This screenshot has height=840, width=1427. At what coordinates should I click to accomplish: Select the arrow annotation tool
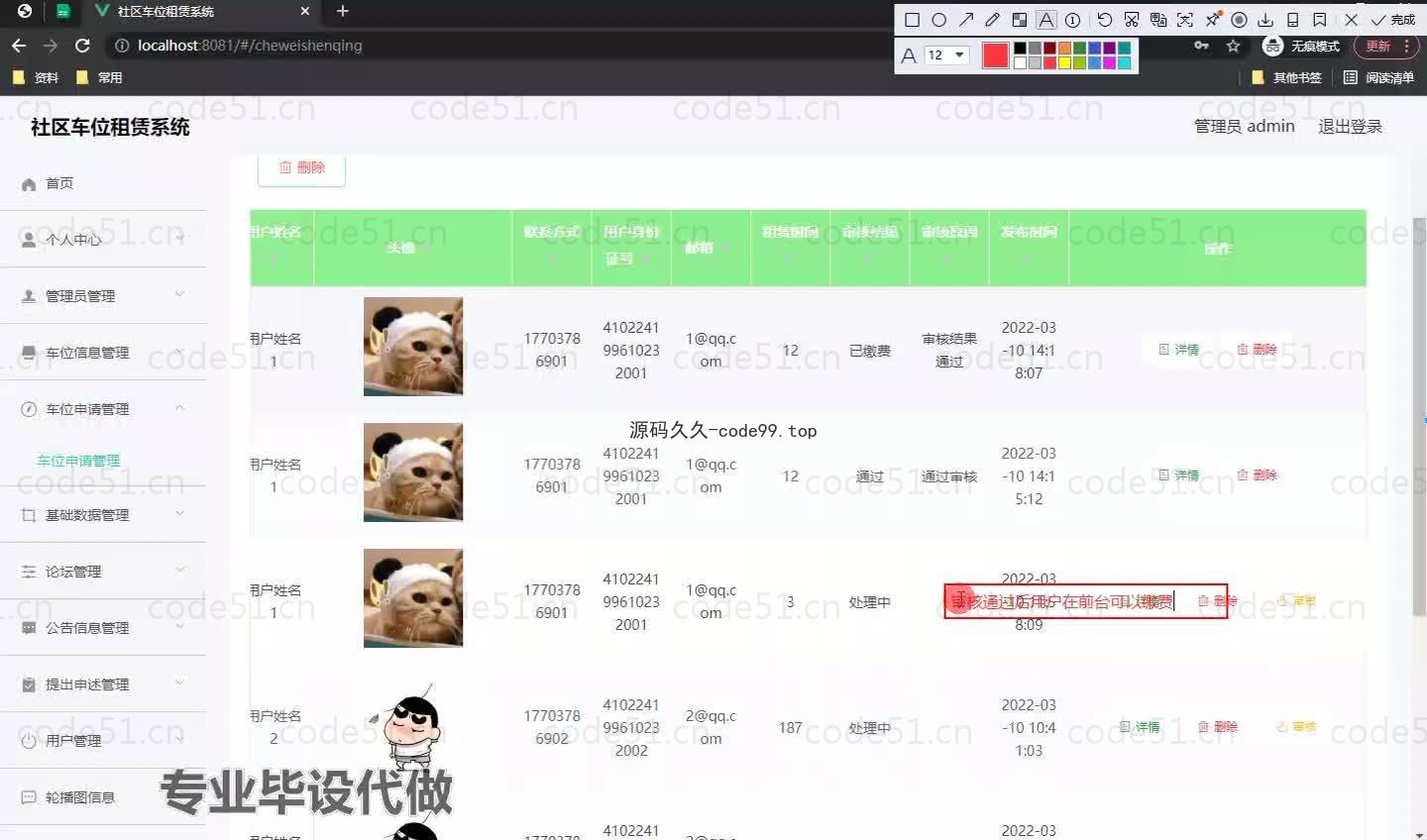[966, 20]
